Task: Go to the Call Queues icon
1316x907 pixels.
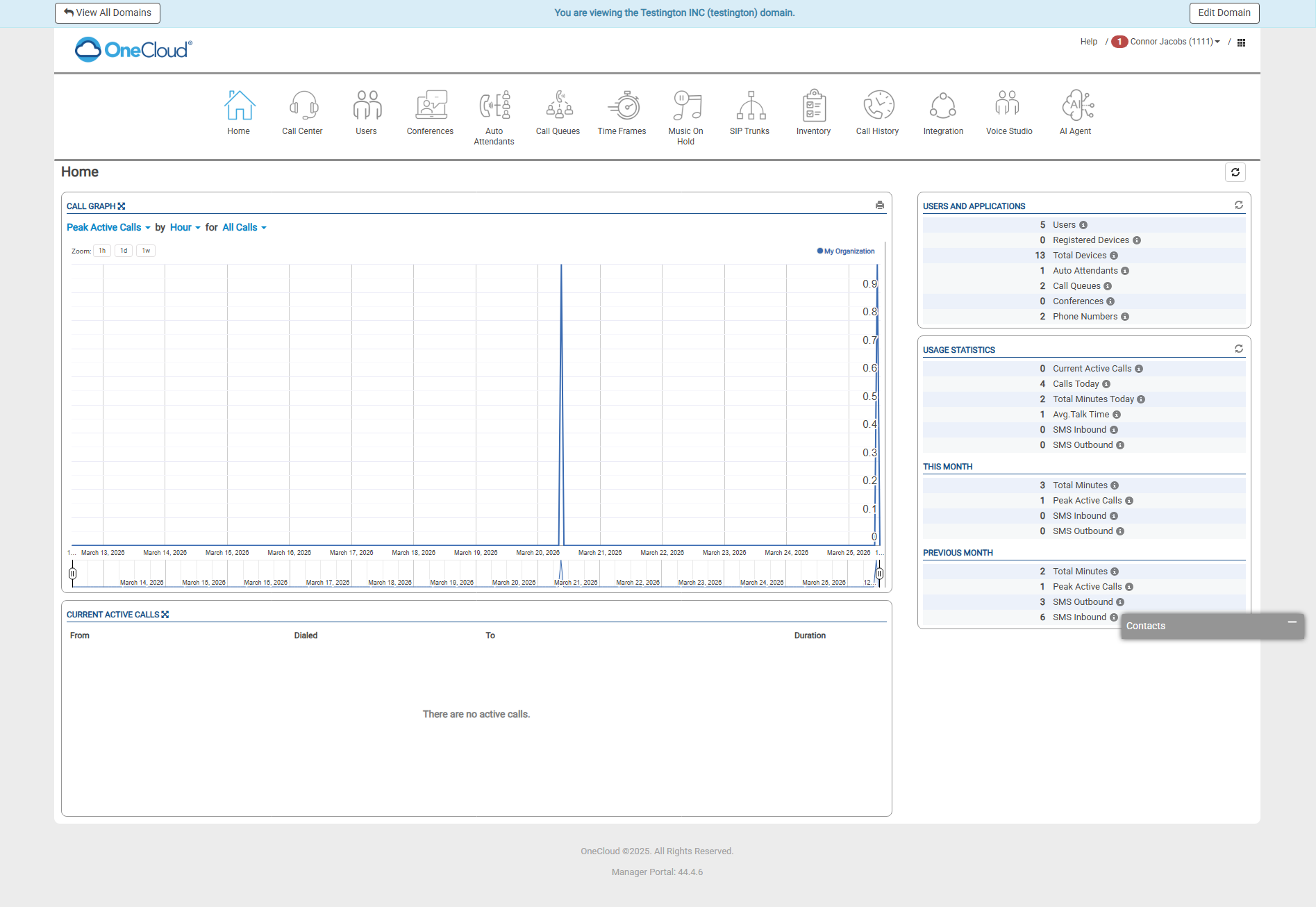Action: pos(558,113)
